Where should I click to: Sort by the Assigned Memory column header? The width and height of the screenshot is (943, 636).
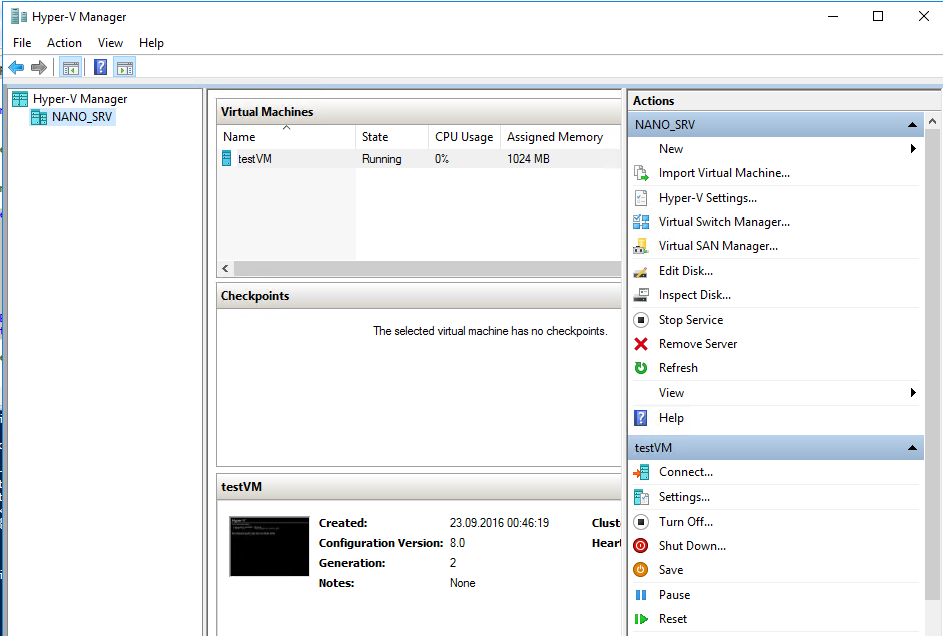[561, 136]
